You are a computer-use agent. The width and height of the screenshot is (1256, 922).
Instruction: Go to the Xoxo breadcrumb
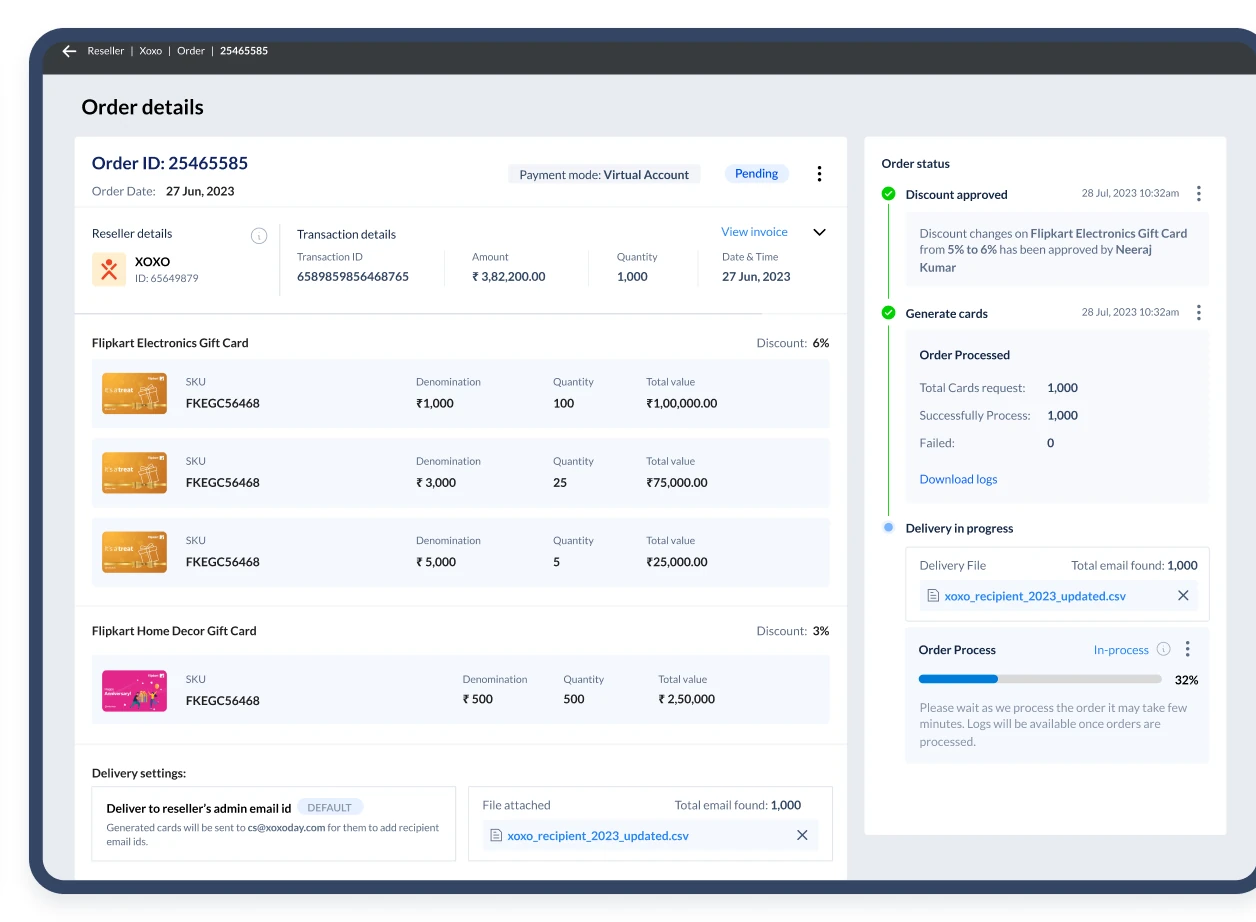(x=151, y=51)
